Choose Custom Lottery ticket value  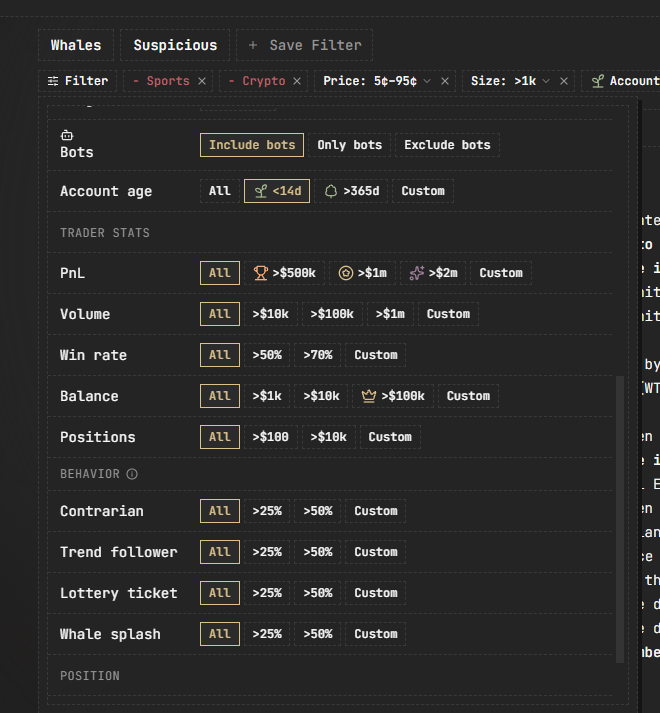pyautogui.click(x=376, y=592)
